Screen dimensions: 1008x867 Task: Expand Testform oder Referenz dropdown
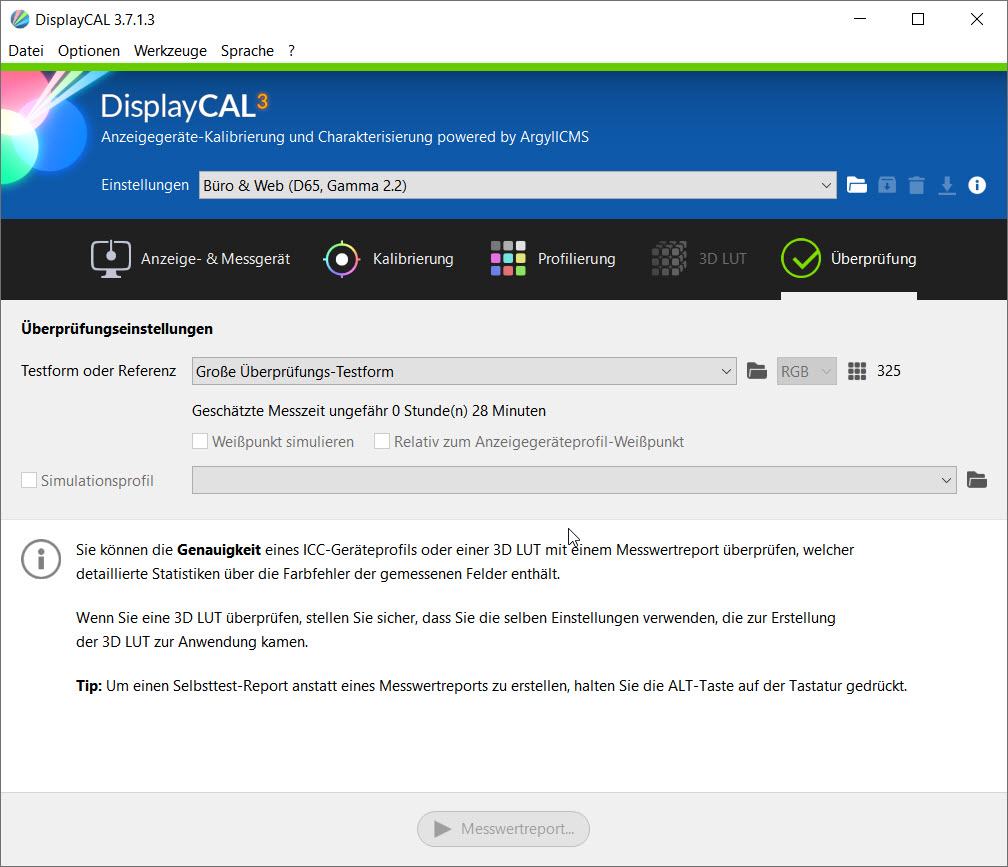click(464, 371)
